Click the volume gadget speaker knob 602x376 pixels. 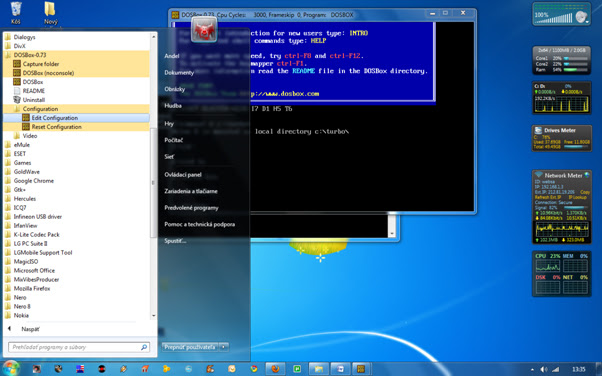tap(582, 16)
